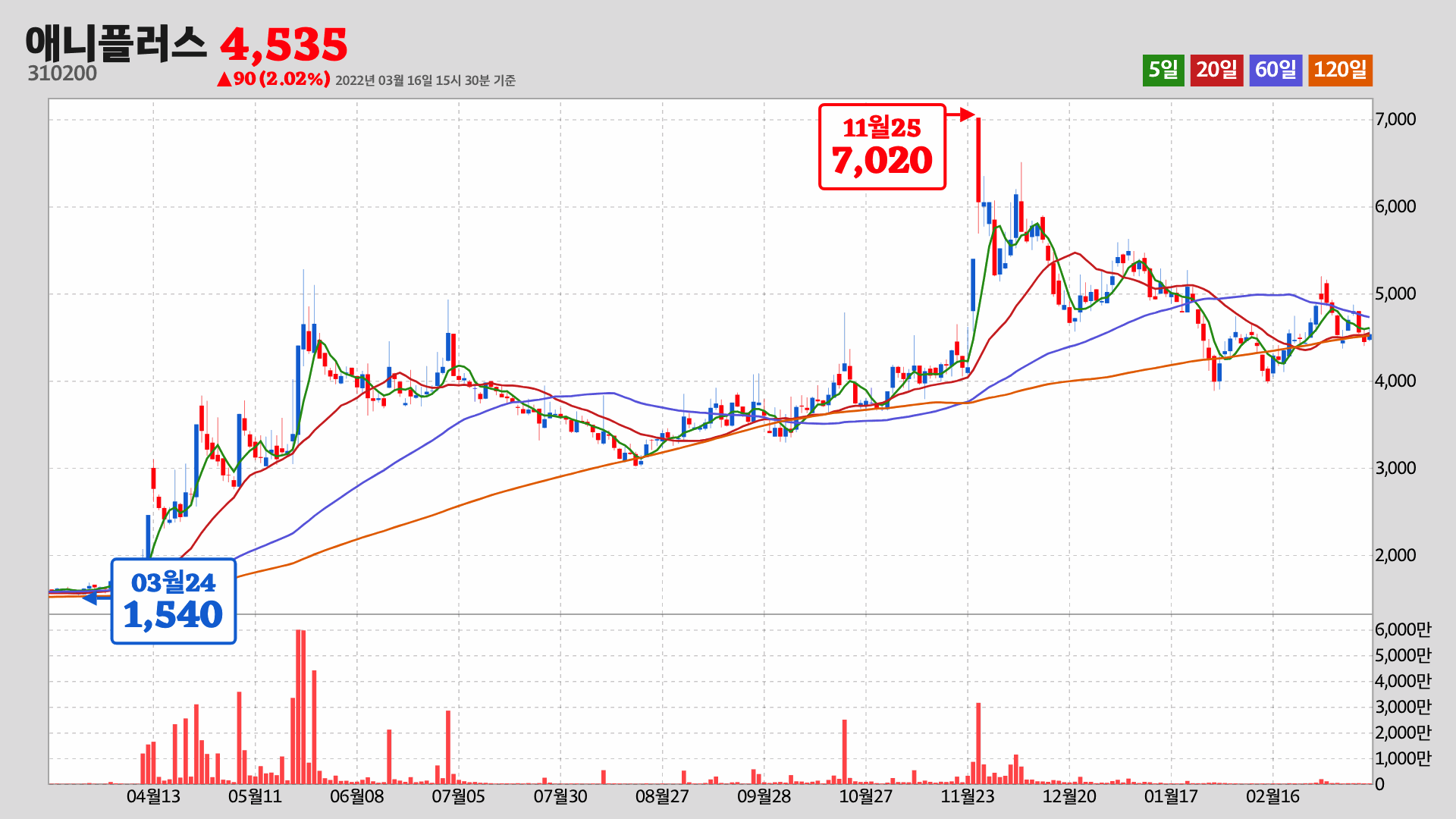Click the tallest volume bar near 05월 end
The height and width of the screenshot is (819, 1456).
[x=298, y=707]
